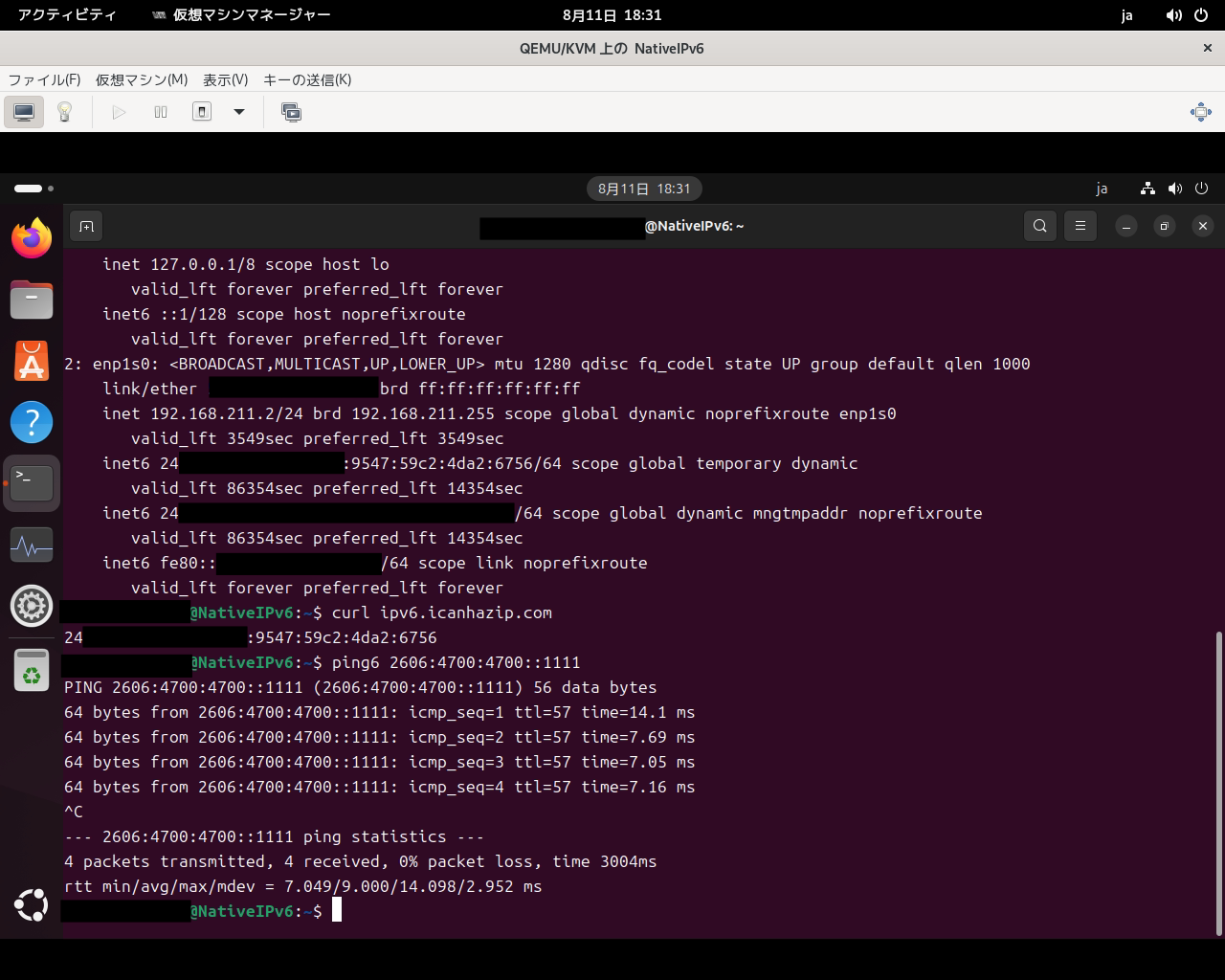Open the 仮想マシン menu
Screen dimensions: 1225x980
(x=142, y=80)
